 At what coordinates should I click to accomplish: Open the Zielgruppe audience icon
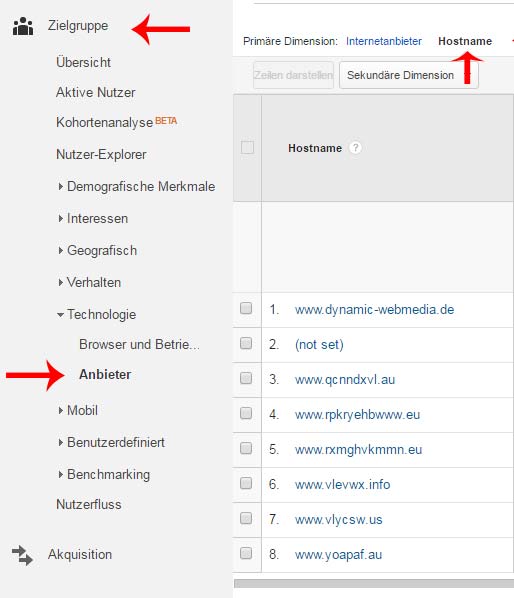pyautogui.click(x=23, y=26)
